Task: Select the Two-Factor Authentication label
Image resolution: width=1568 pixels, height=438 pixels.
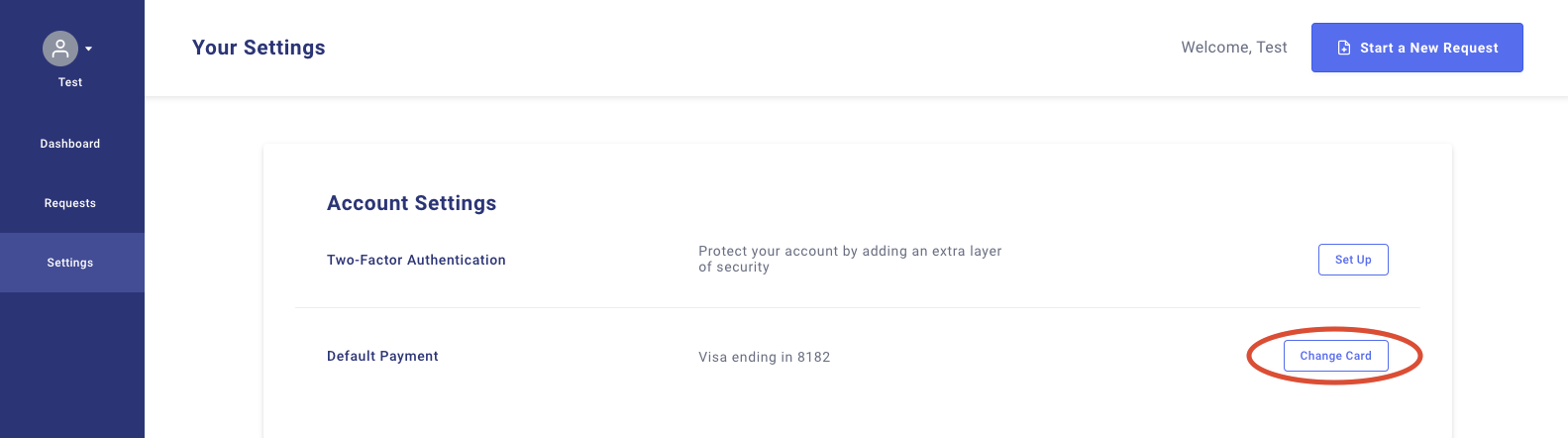Action: click(416, 260)
